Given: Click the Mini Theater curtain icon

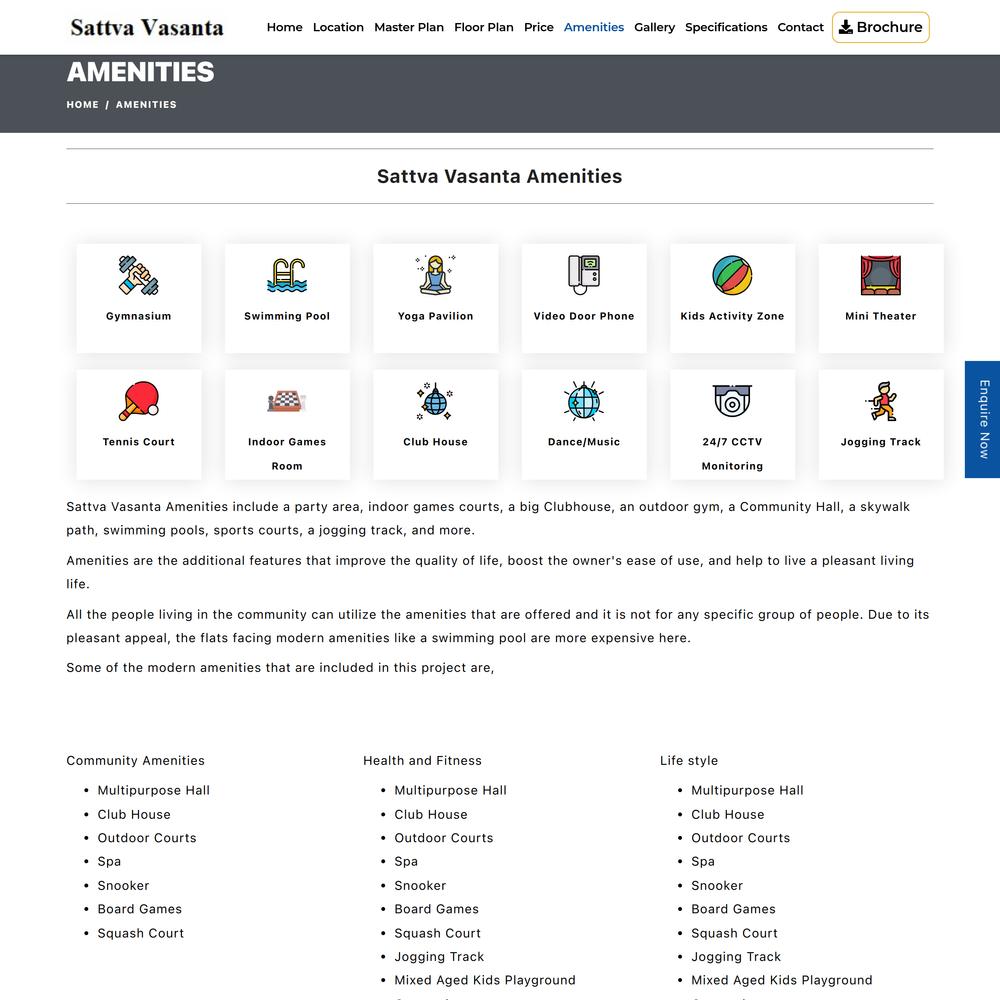Looking at the screenshot, I should (x=881, y=275).
